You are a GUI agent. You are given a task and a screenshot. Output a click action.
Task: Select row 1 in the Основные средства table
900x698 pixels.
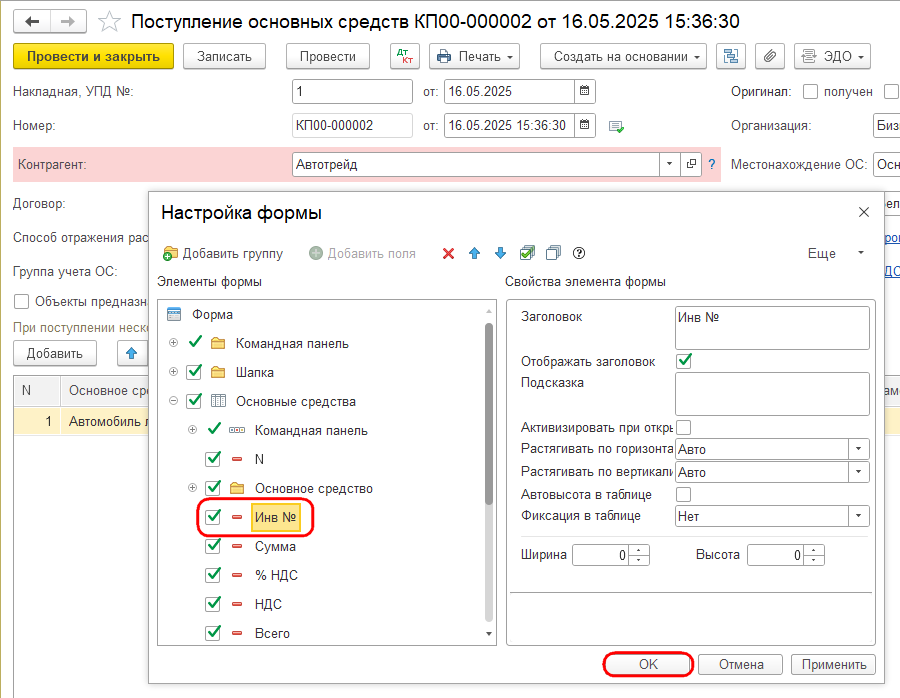(x=80, y=421)
